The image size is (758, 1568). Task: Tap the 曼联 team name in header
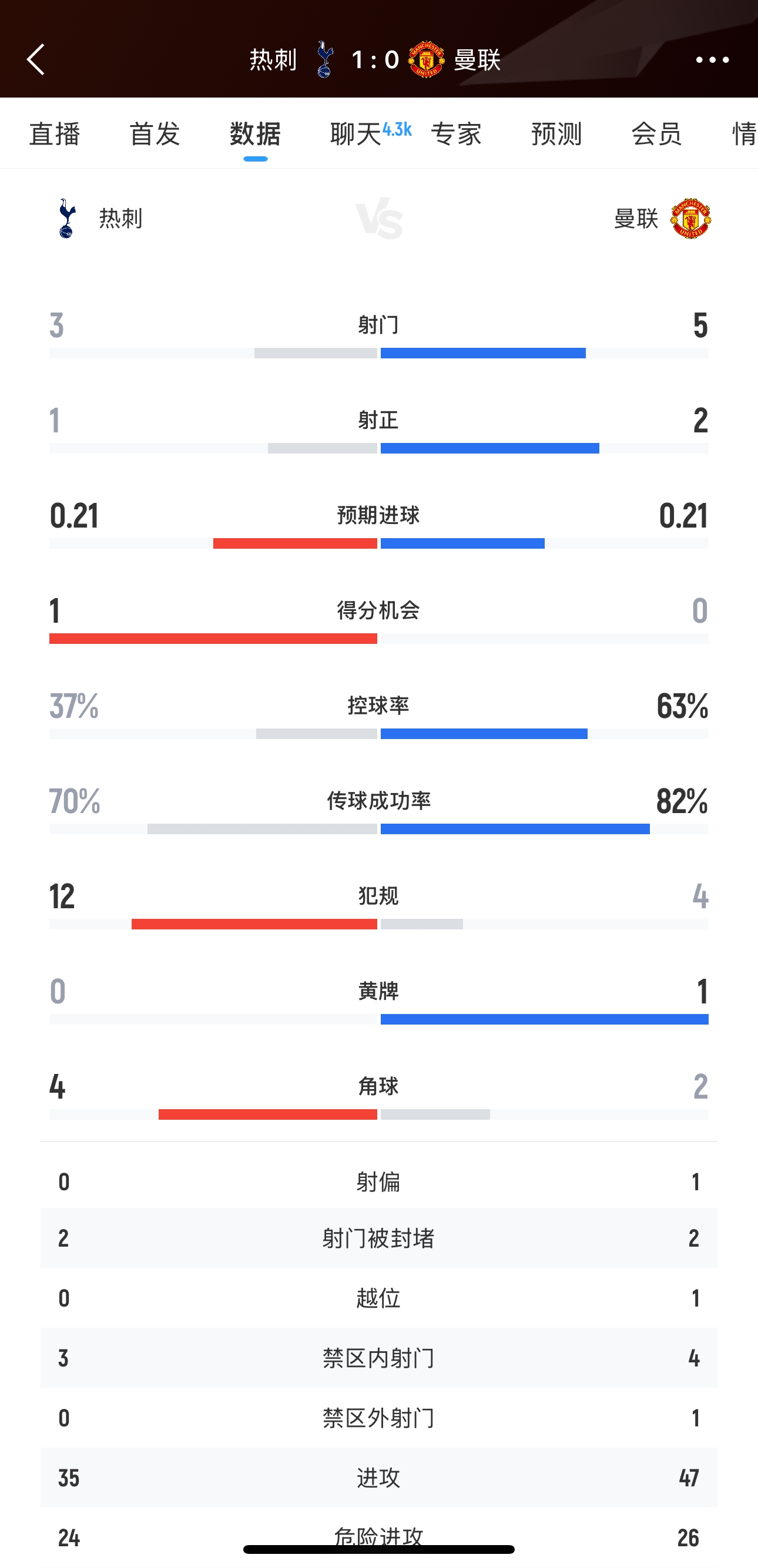(477, 60)
